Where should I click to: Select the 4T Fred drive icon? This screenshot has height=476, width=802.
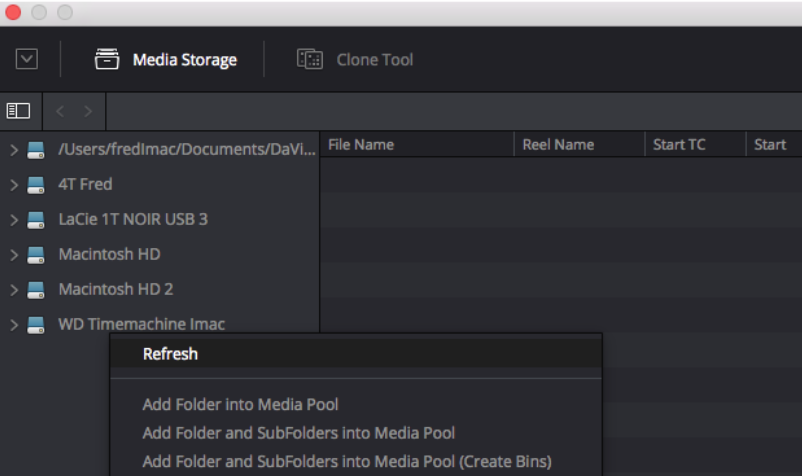(x=37, y=185)
